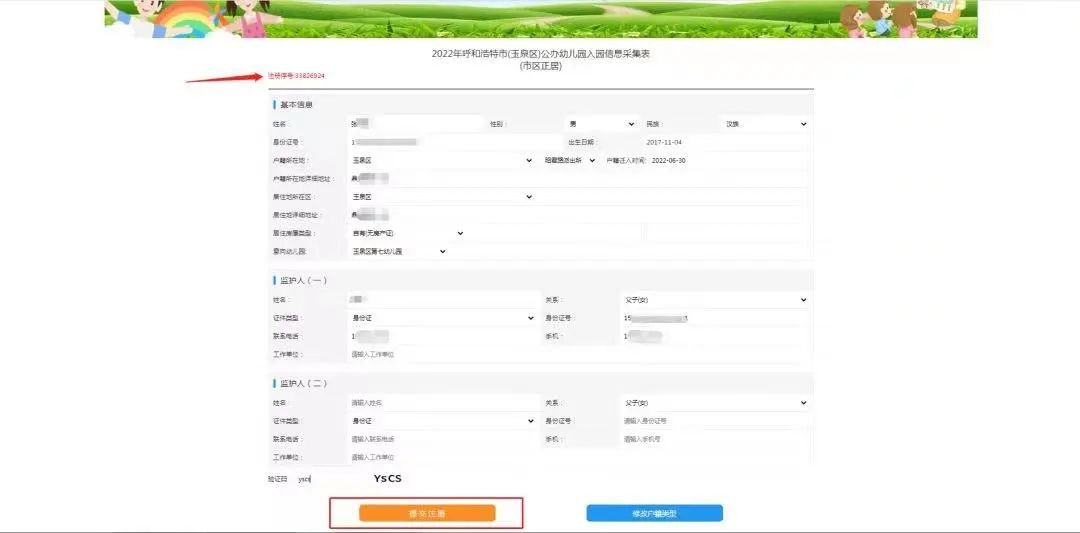Click the blue 修改户籍类型 button
Viewport: 1080px width, 533px height.
pyautogui.click(x=654, y=513)
